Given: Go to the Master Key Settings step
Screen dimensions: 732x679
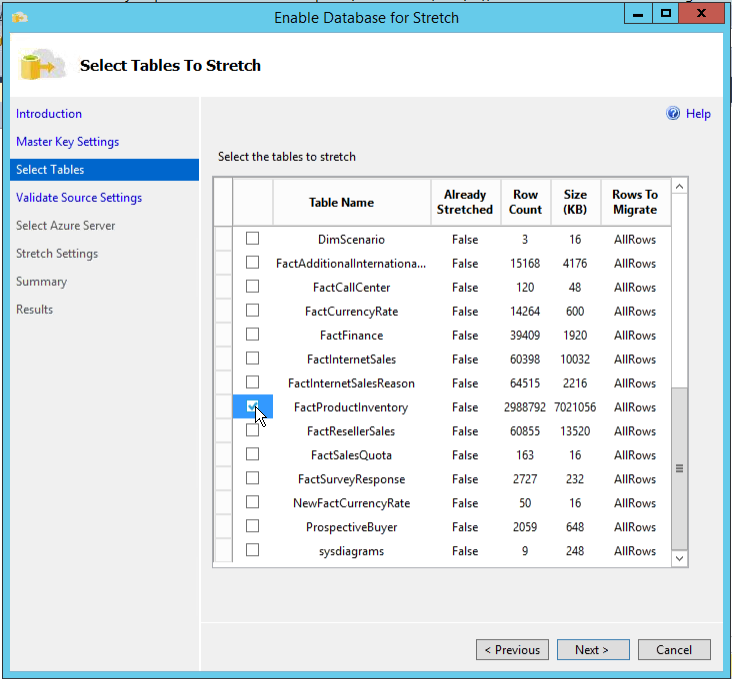Looking at the screenshot, I should click(68, 141).
